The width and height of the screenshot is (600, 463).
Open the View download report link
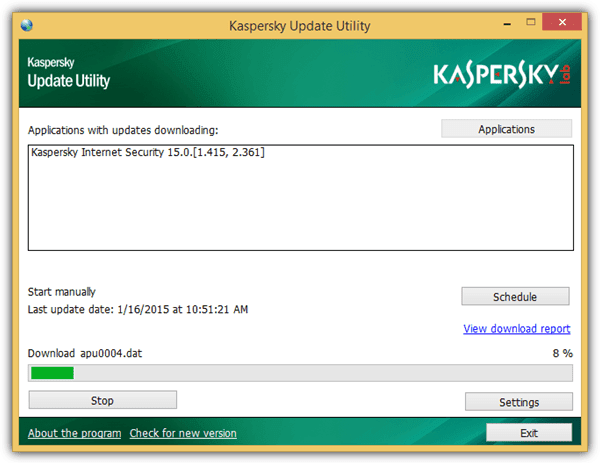[517, 329]
